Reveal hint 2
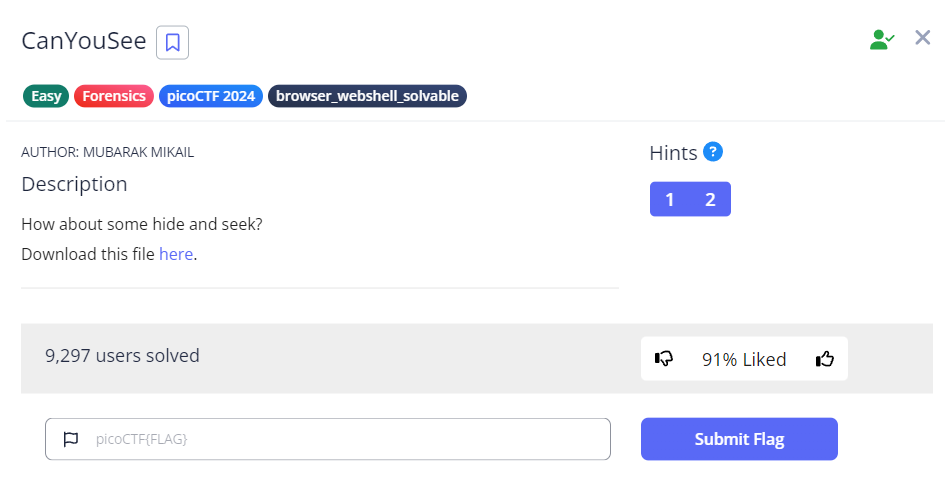This screenshot has height=498, width=945. coord(710,199)
